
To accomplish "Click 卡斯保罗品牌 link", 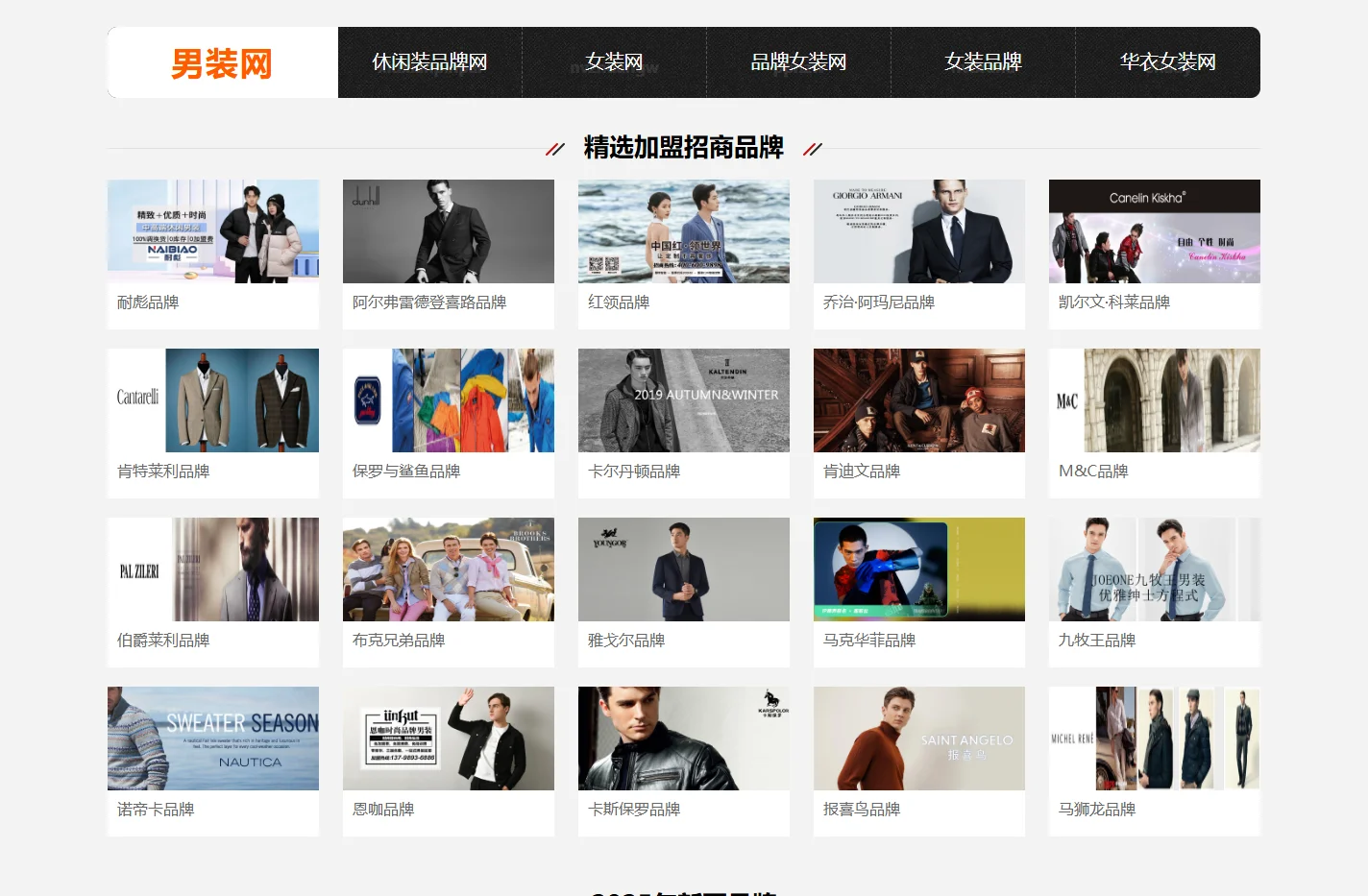I will 634,810.
